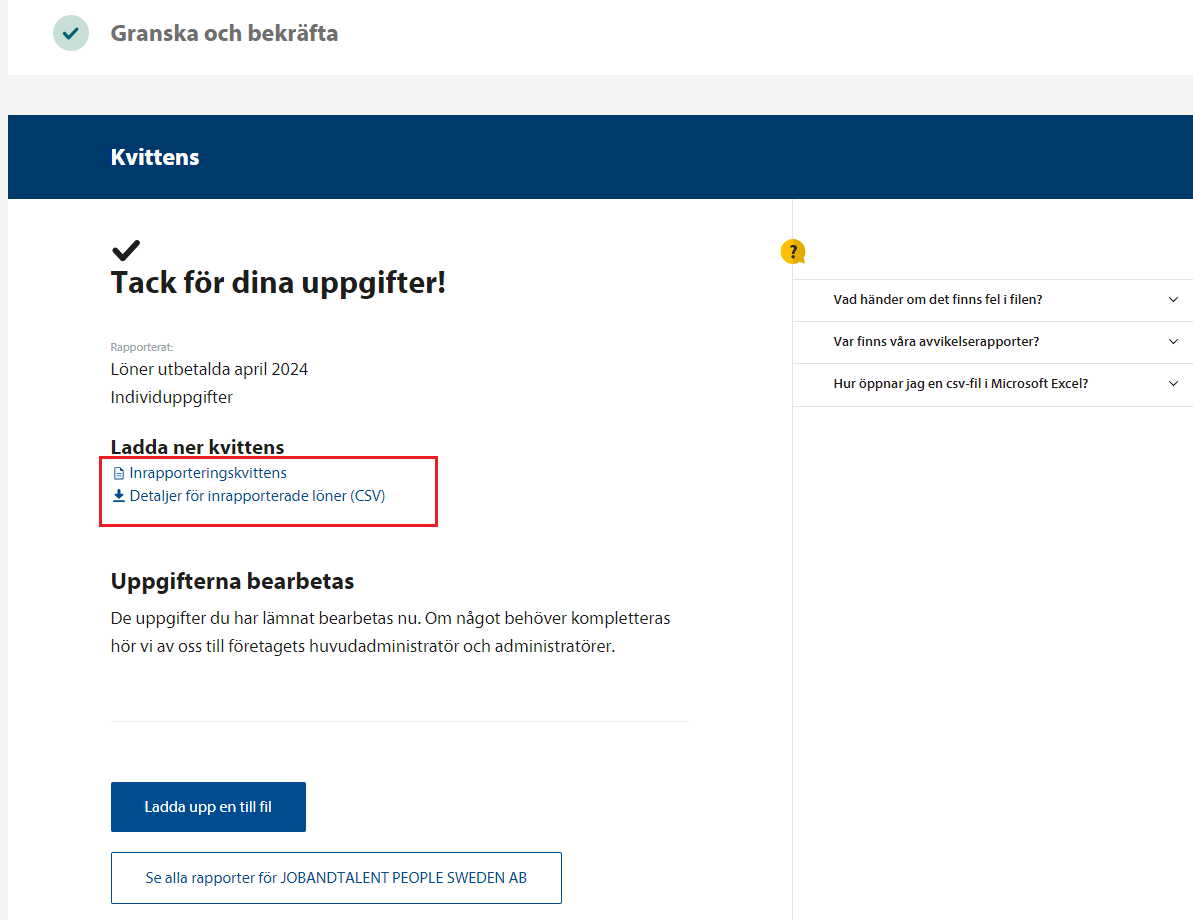Viewport: 1193px width, 920px height.
Task: Open the 'Granska och bekräfta' step
Action: (x=224, y=33)
